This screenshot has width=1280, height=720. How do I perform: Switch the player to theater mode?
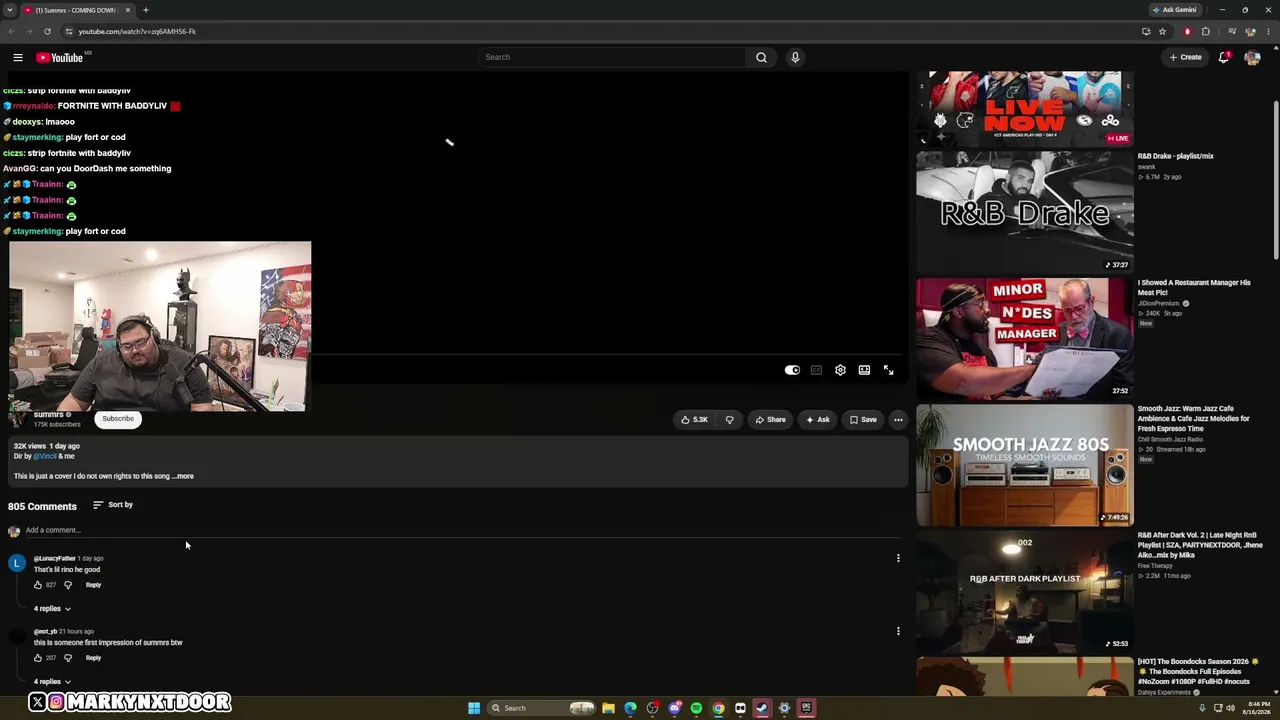(x=864, y=370)
